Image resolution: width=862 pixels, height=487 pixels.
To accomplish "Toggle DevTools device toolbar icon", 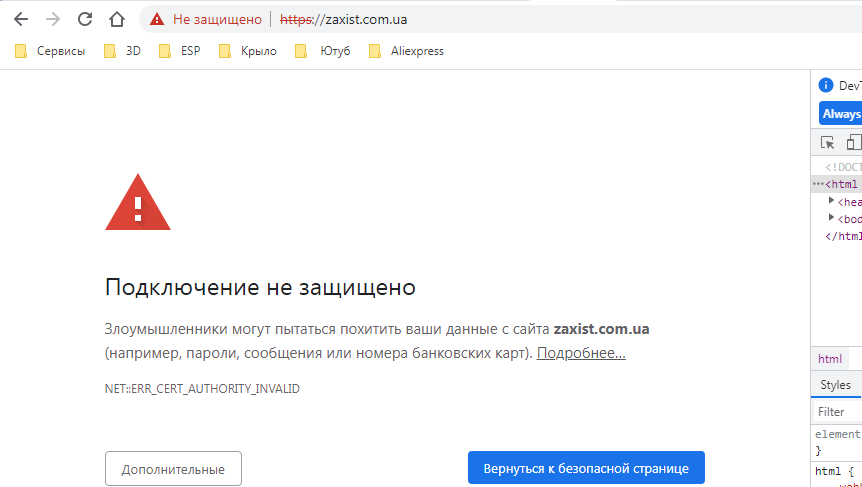I will click(854, 143).
